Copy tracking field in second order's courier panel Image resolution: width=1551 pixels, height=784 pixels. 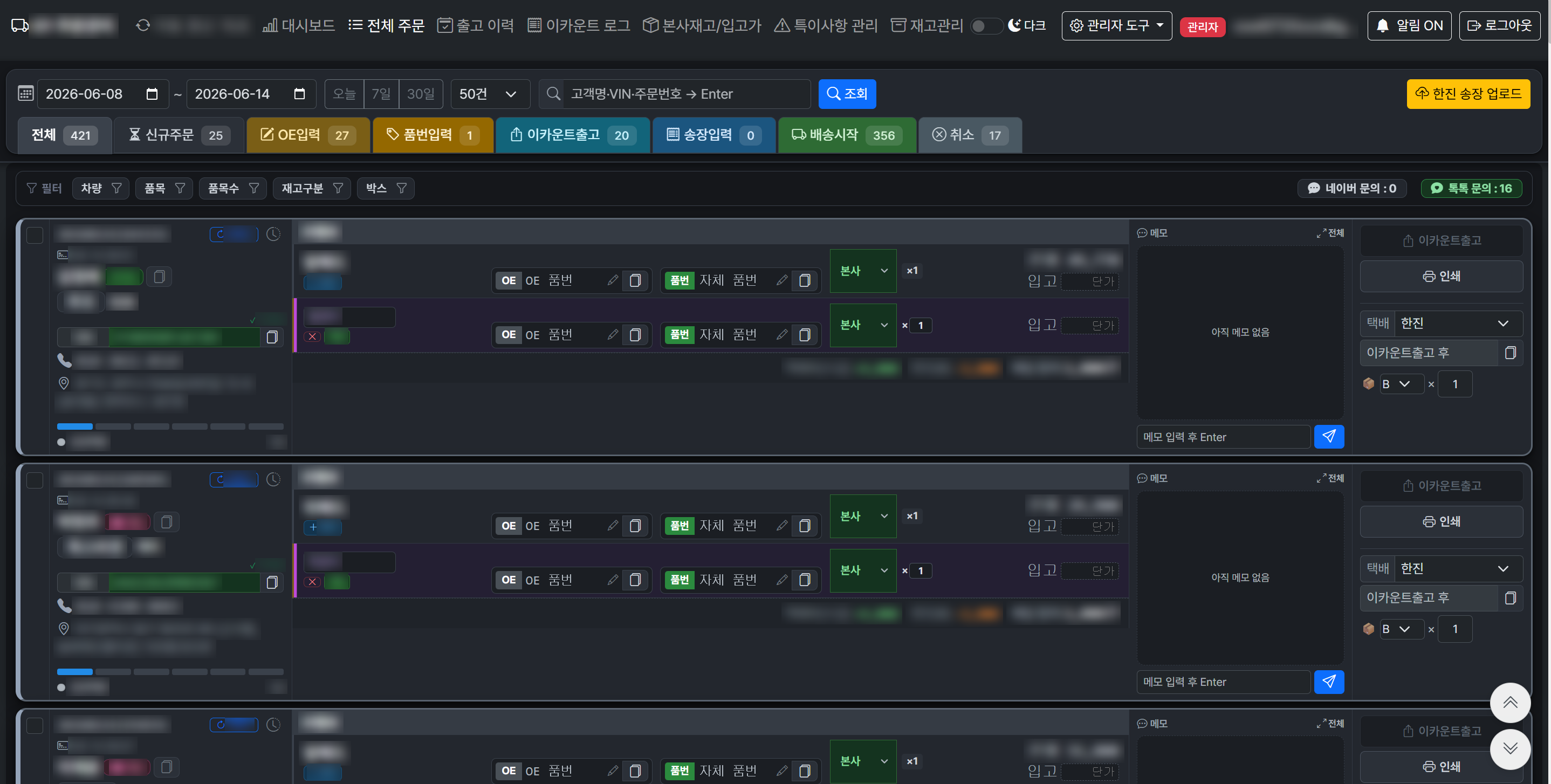[1510, 598]
